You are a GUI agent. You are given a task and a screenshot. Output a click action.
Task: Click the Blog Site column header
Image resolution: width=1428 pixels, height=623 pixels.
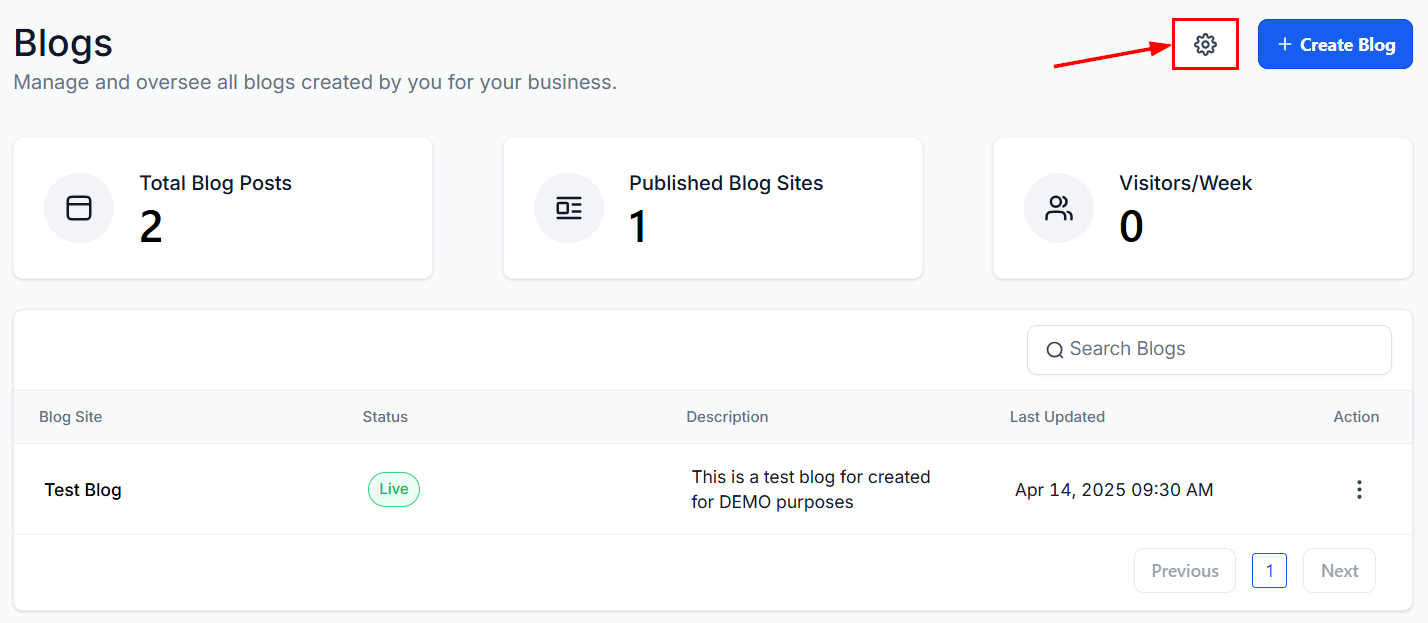pos(70,417)
